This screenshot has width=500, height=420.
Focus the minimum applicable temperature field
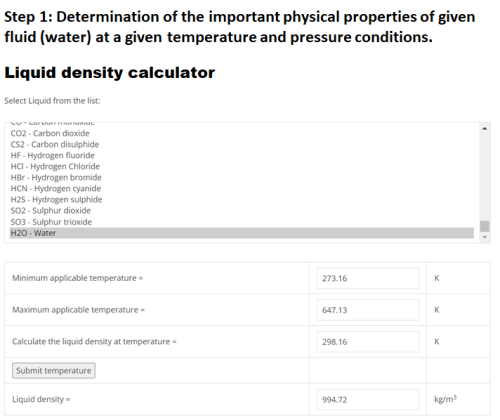tap(368, 278)
